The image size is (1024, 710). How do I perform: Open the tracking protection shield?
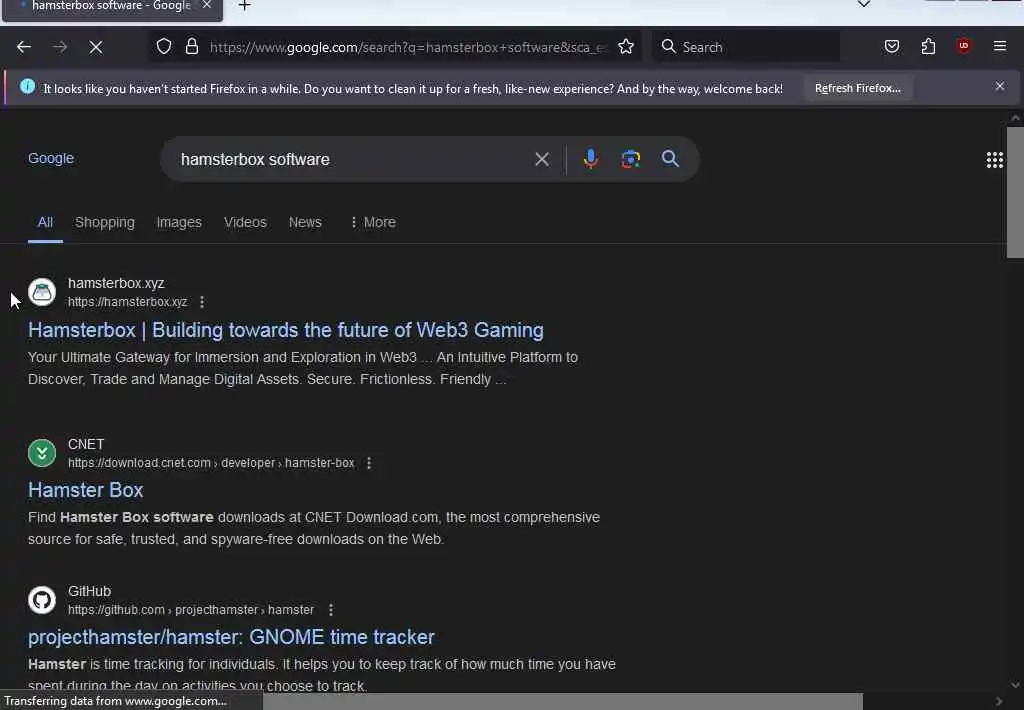[164, 46]
